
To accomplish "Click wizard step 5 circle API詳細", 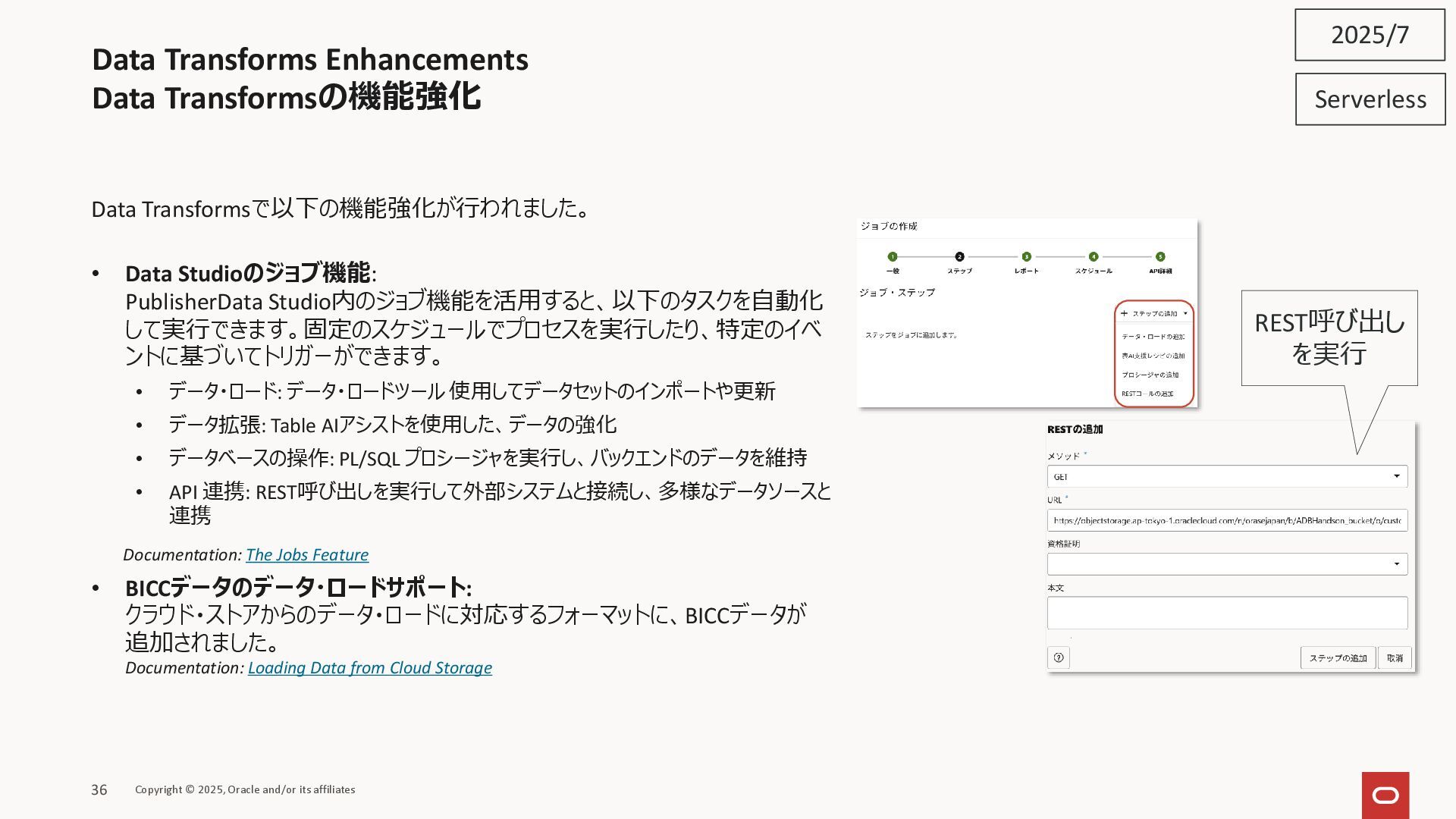I will pyautogui.click(x=1160, y=256).
